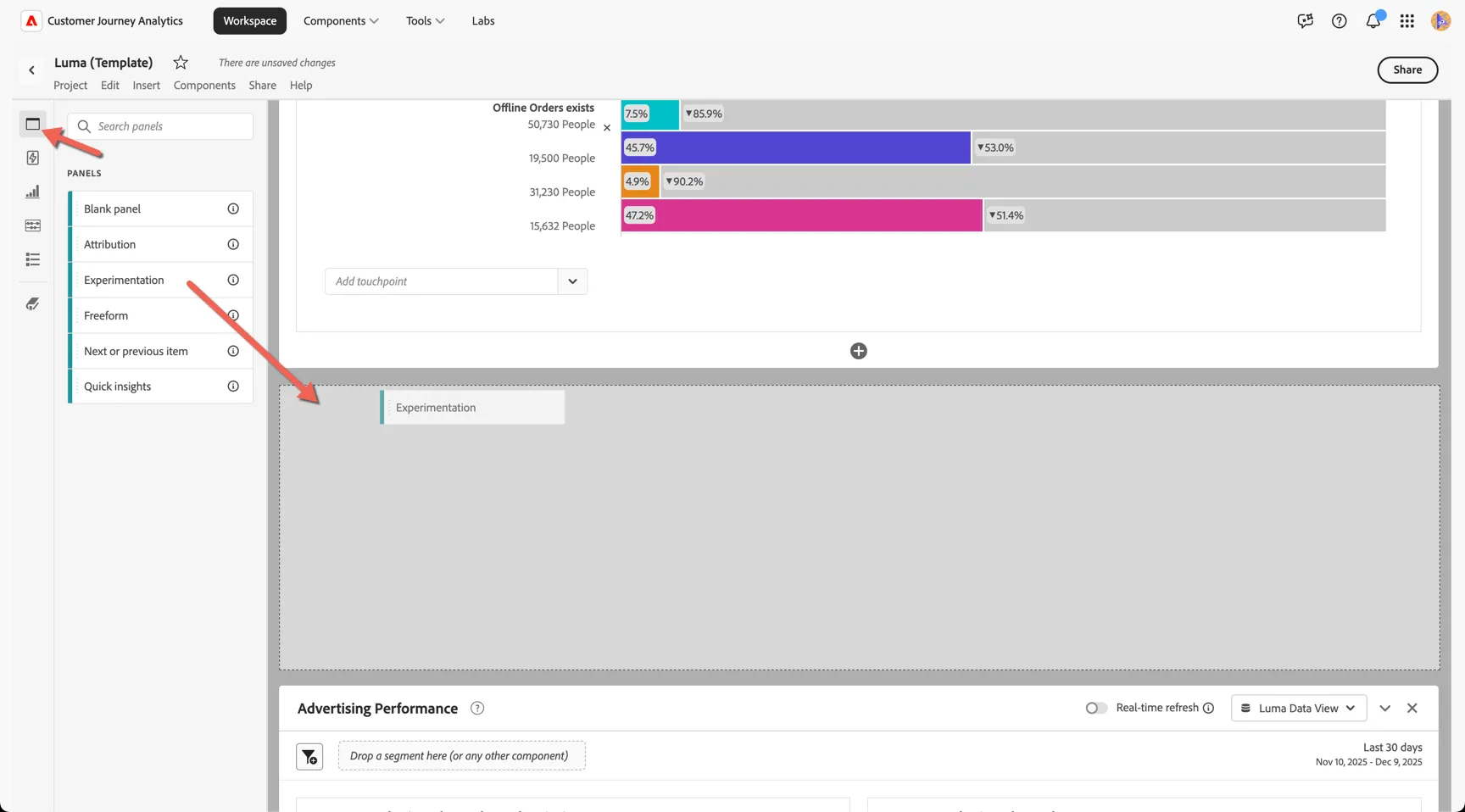Click the Add touchpoint input field
The height and width of the screenshot is (812, 1465).
click(442, 281)
